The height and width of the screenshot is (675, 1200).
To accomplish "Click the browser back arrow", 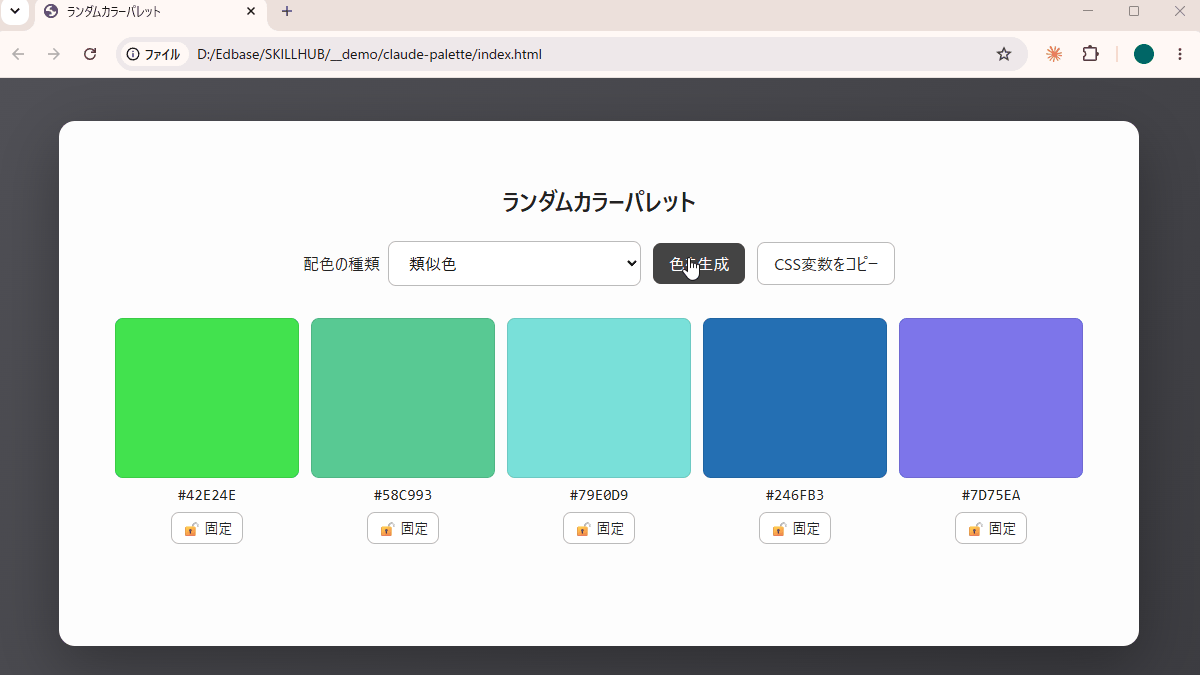I will [x=18, y=54].
